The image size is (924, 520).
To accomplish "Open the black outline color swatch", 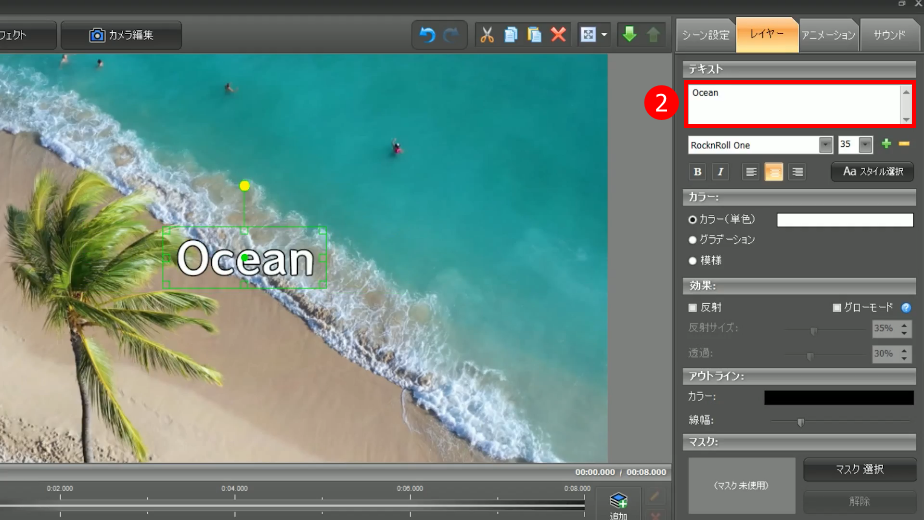I will pos(838,398).
